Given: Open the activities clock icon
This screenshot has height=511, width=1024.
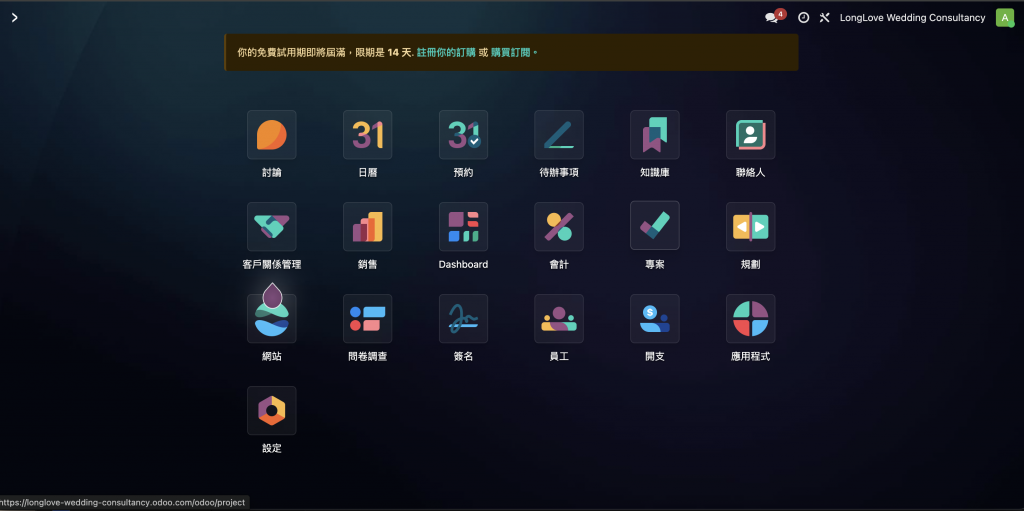Looking at the screenshot, I should pos(804,18).
